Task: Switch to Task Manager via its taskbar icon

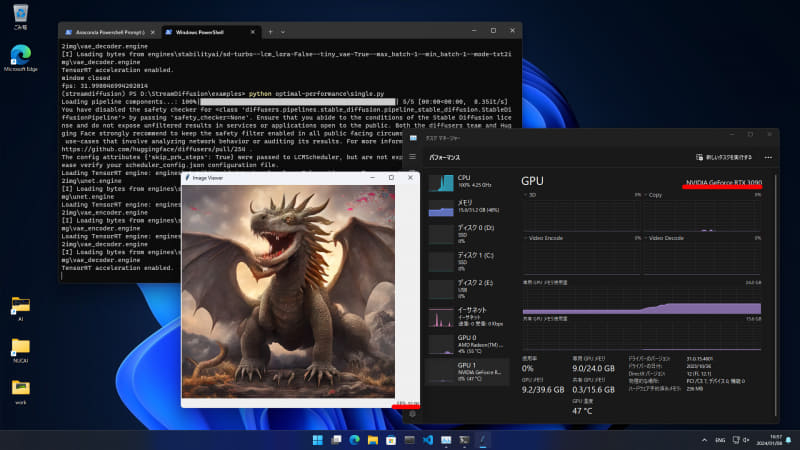Action: click(446, 440)
